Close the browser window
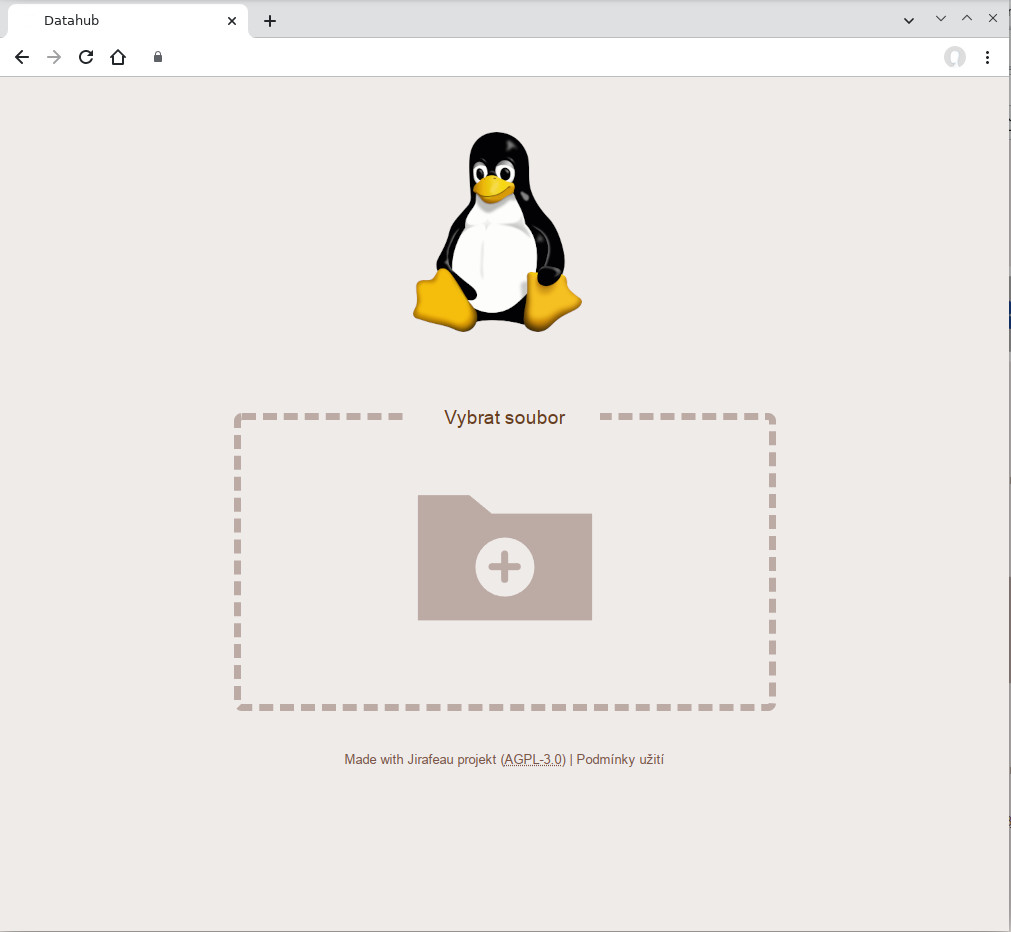This screenshot has height=932, width=1011. (x=993, y=19)
